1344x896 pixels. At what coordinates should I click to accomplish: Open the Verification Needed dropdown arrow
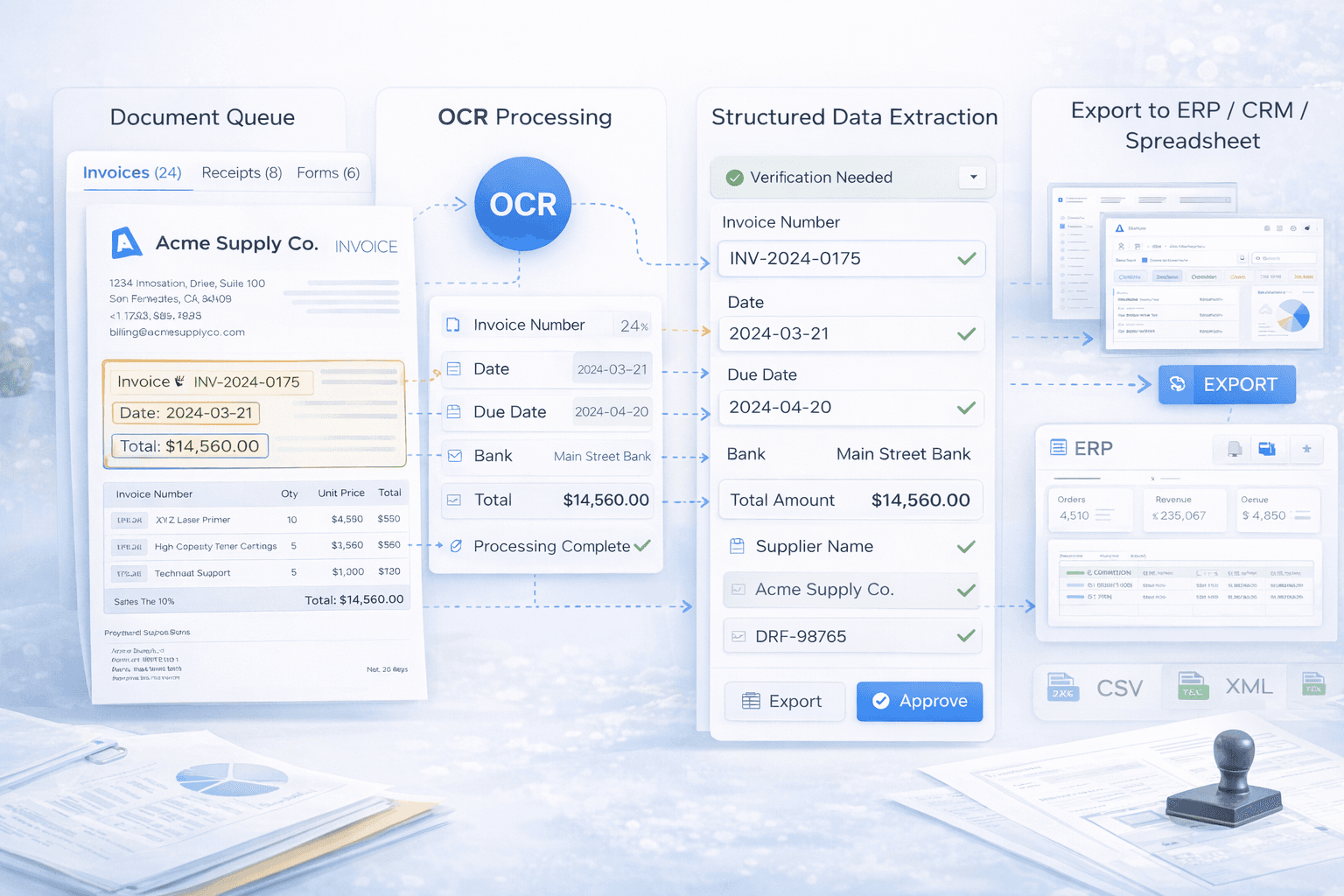coord(973,178)
